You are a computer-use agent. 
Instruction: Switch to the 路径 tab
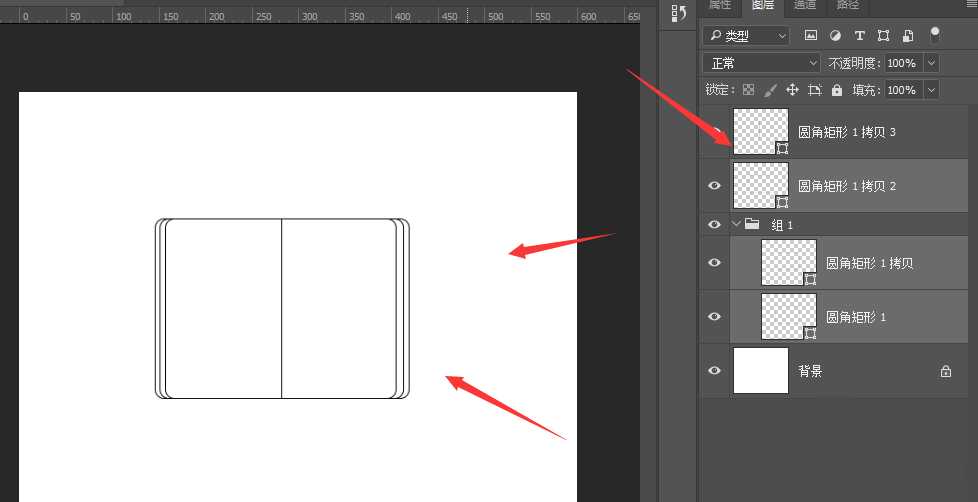(x=848, y=5)
